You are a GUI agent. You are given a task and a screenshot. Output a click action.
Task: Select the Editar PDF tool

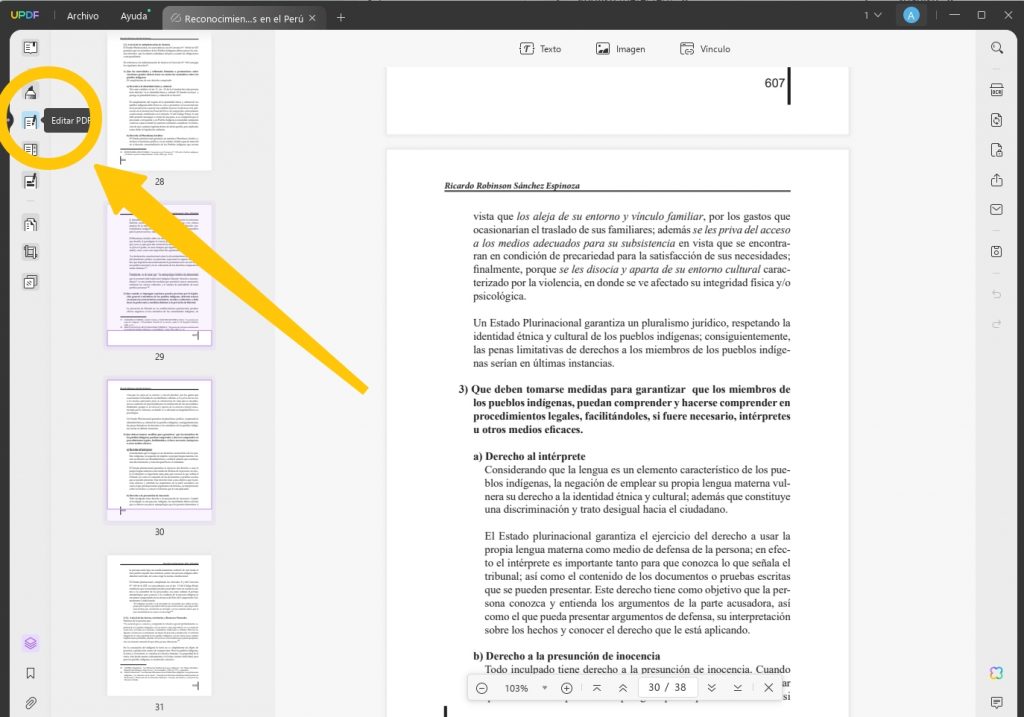pos(31,119)
